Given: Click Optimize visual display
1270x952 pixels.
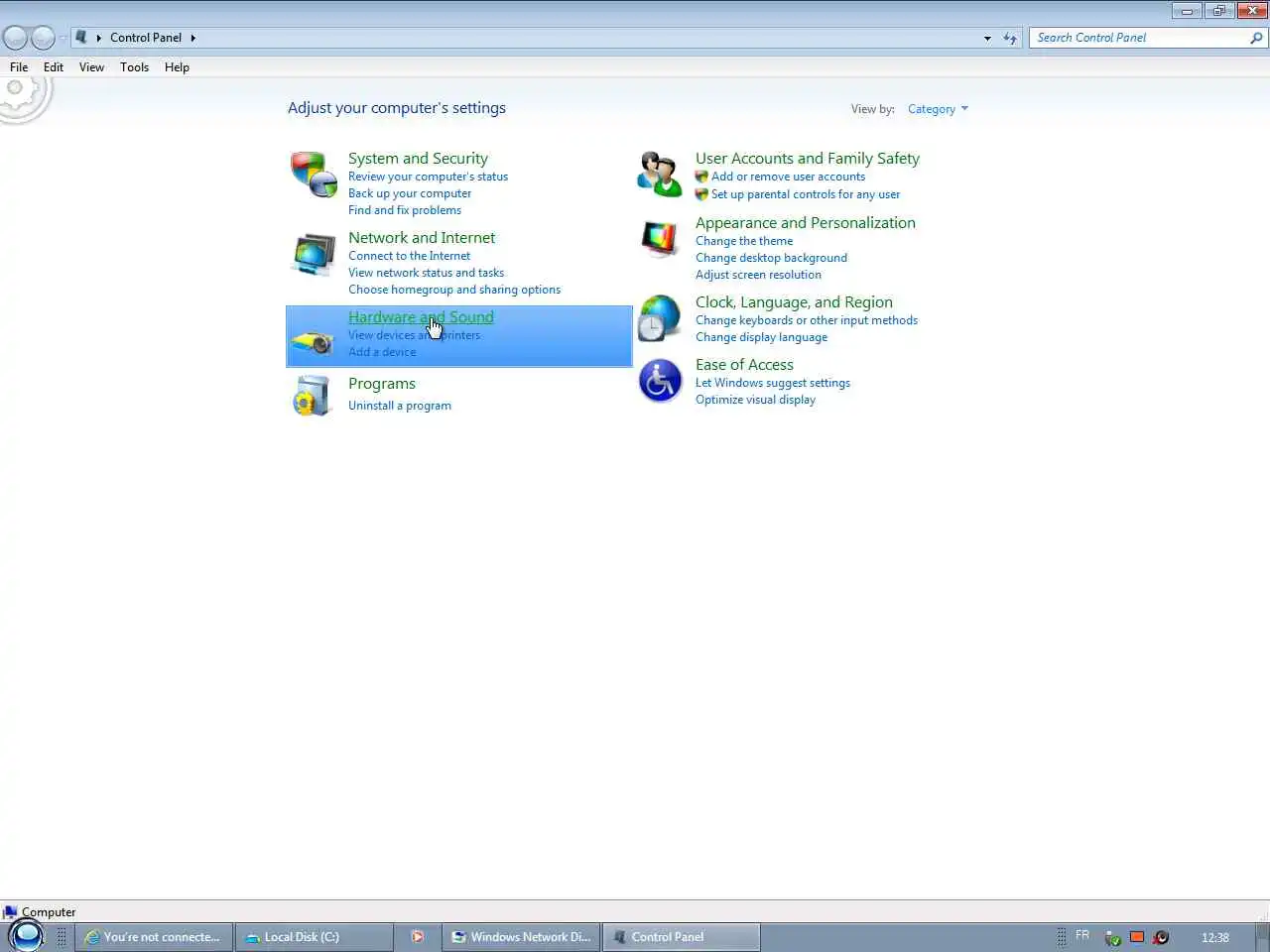Looking at the screenshot, I should pyautogui.click(x=755, y=400).
